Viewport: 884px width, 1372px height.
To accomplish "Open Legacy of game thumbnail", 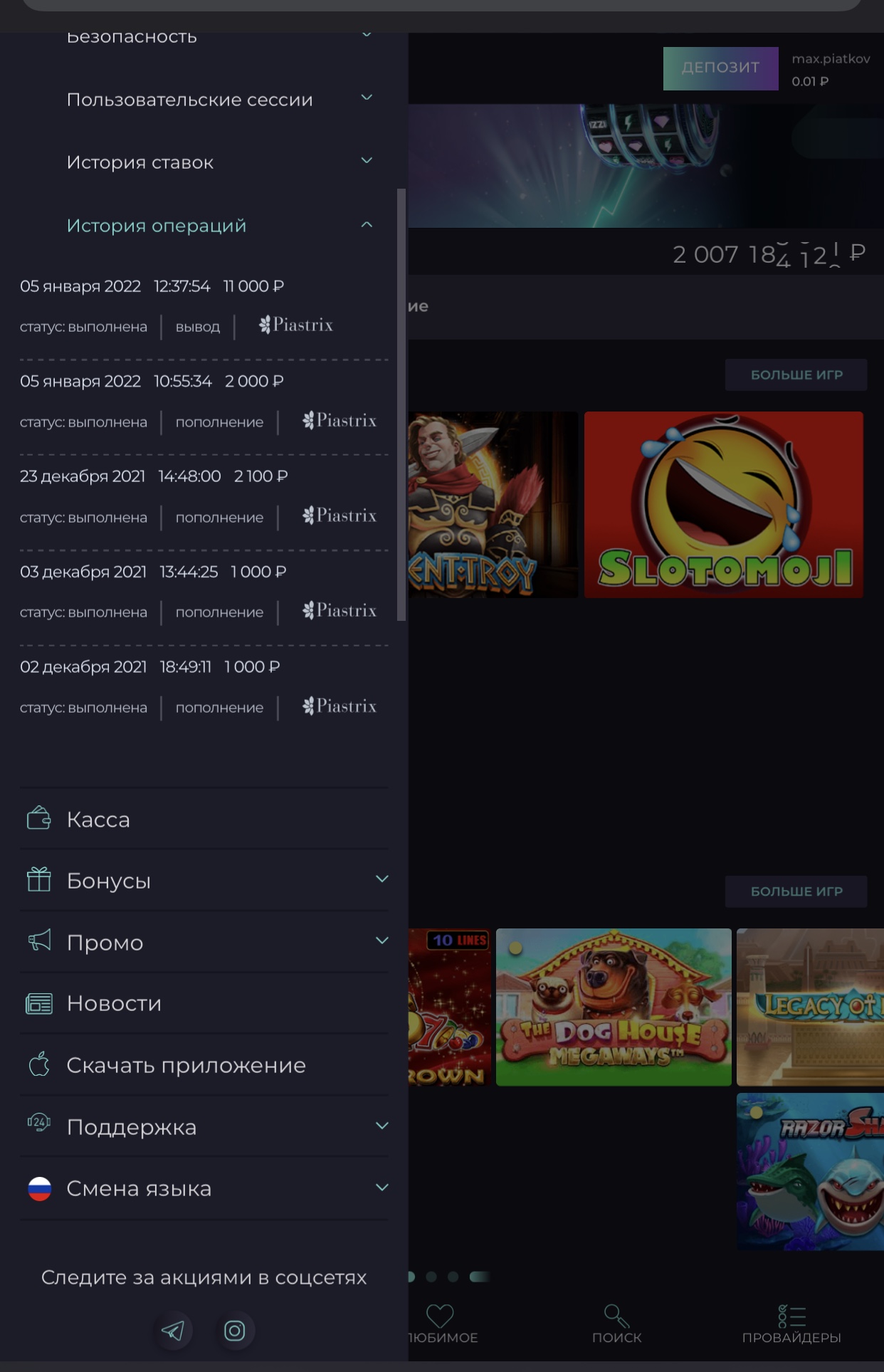I will 810,1007.
